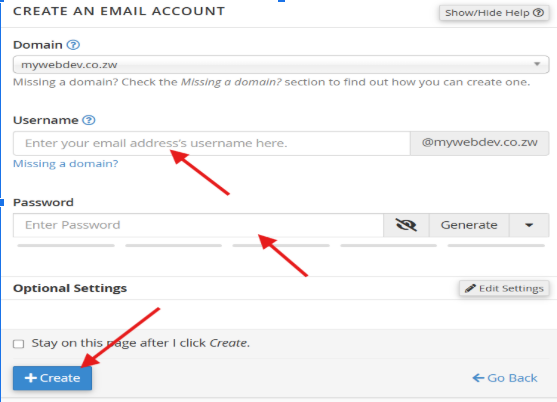Focus the Username input field
Viewport: 557px width, 402px height.
(212, 143)
